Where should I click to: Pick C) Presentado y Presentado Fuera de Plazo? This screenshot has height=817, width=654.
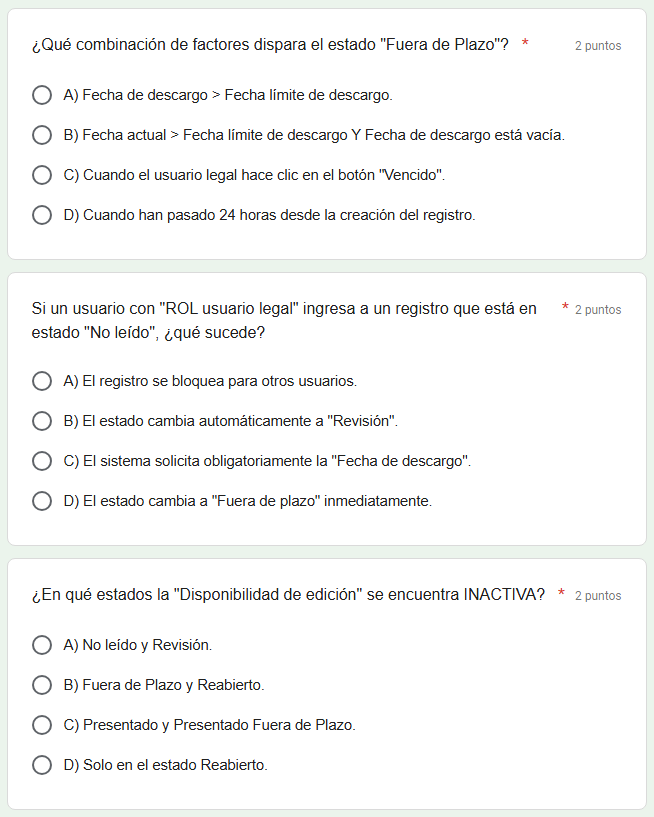point(42,725)
